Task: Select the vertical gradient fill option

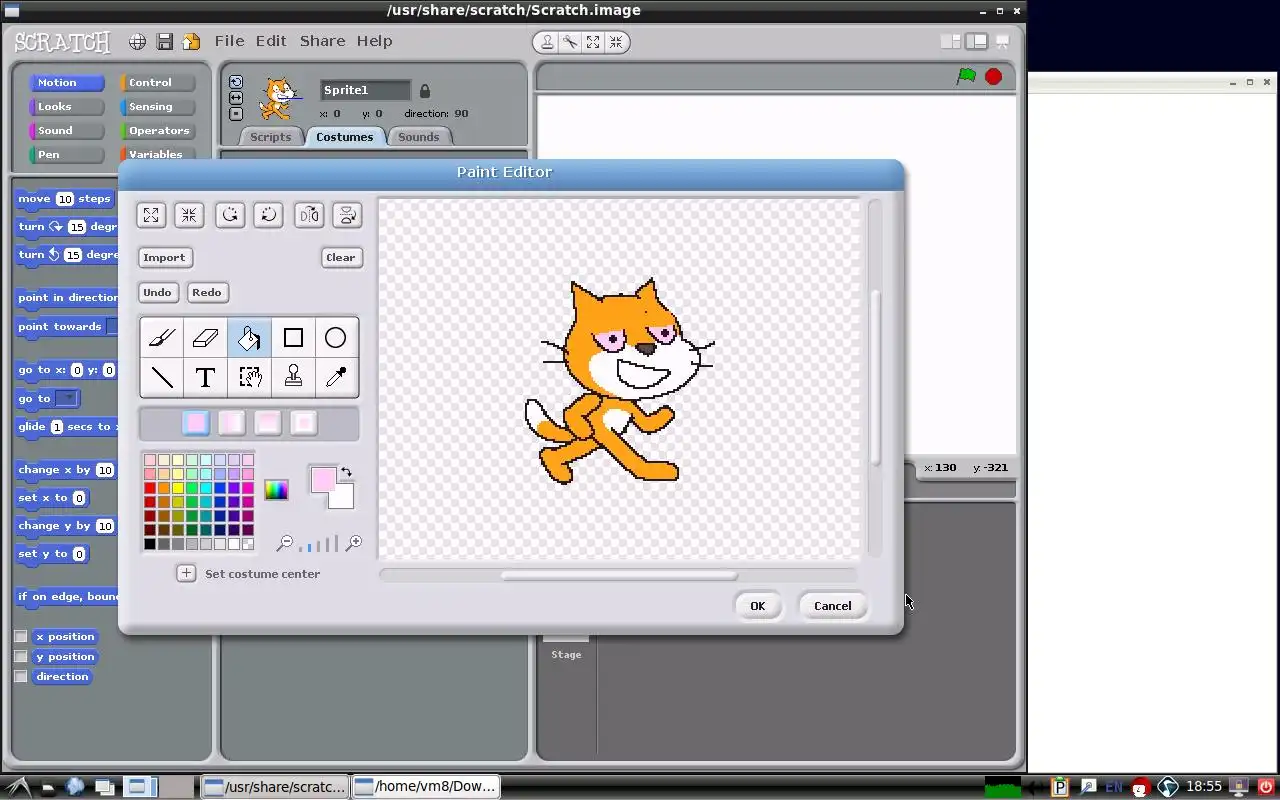Action: (267, 423)
